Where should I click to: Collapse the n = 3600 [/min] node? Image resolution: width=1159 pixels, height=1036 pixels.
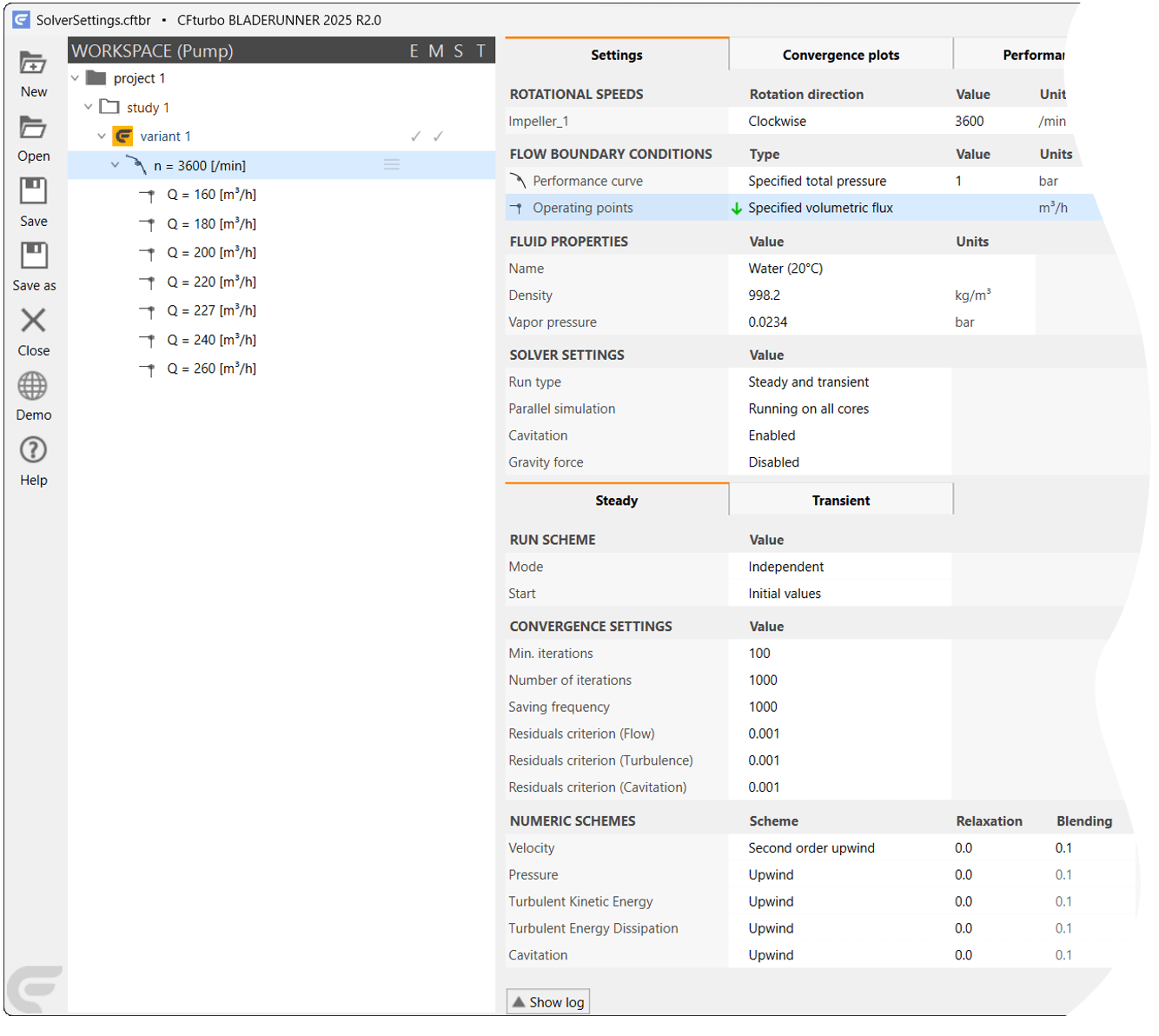(115, 165)
